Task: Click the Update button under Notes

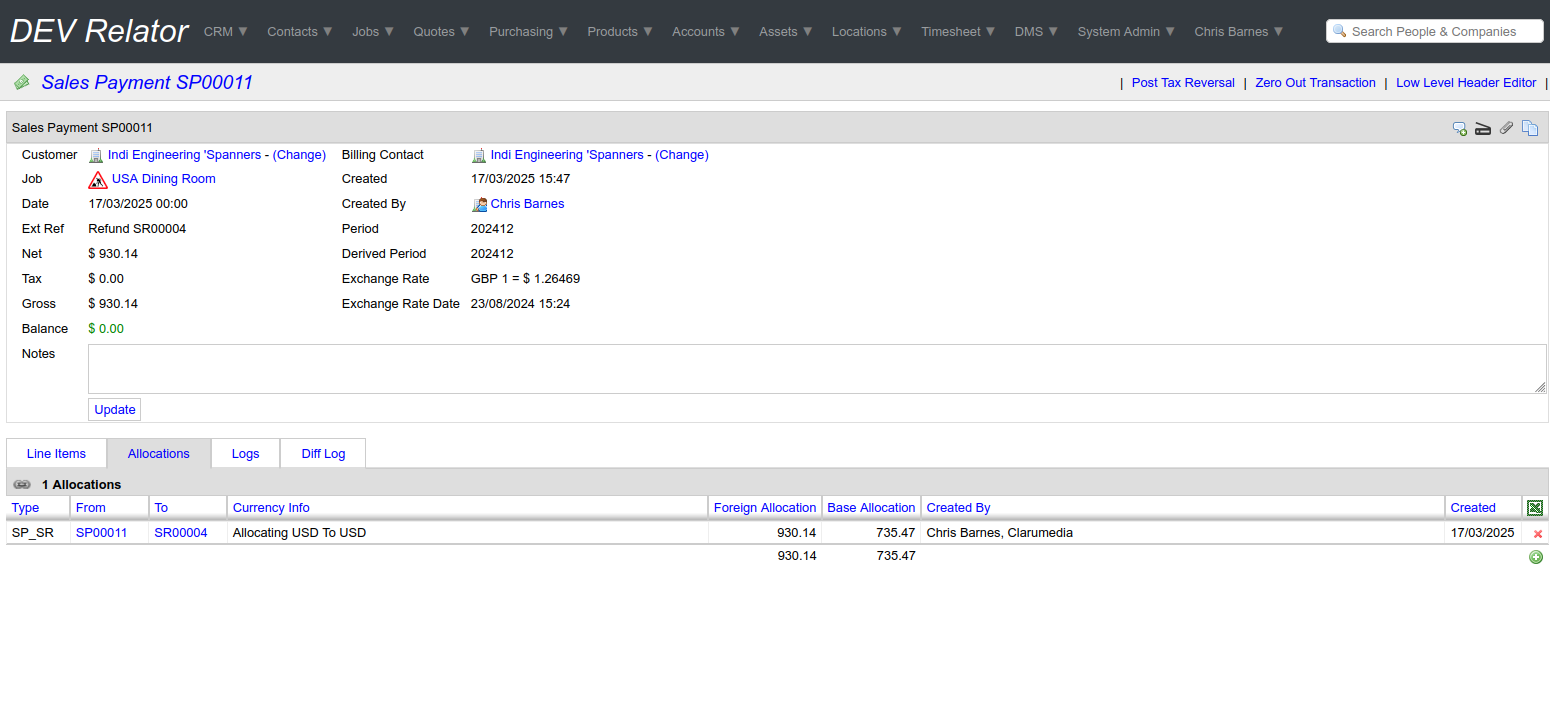Action: tap(115, 409)
